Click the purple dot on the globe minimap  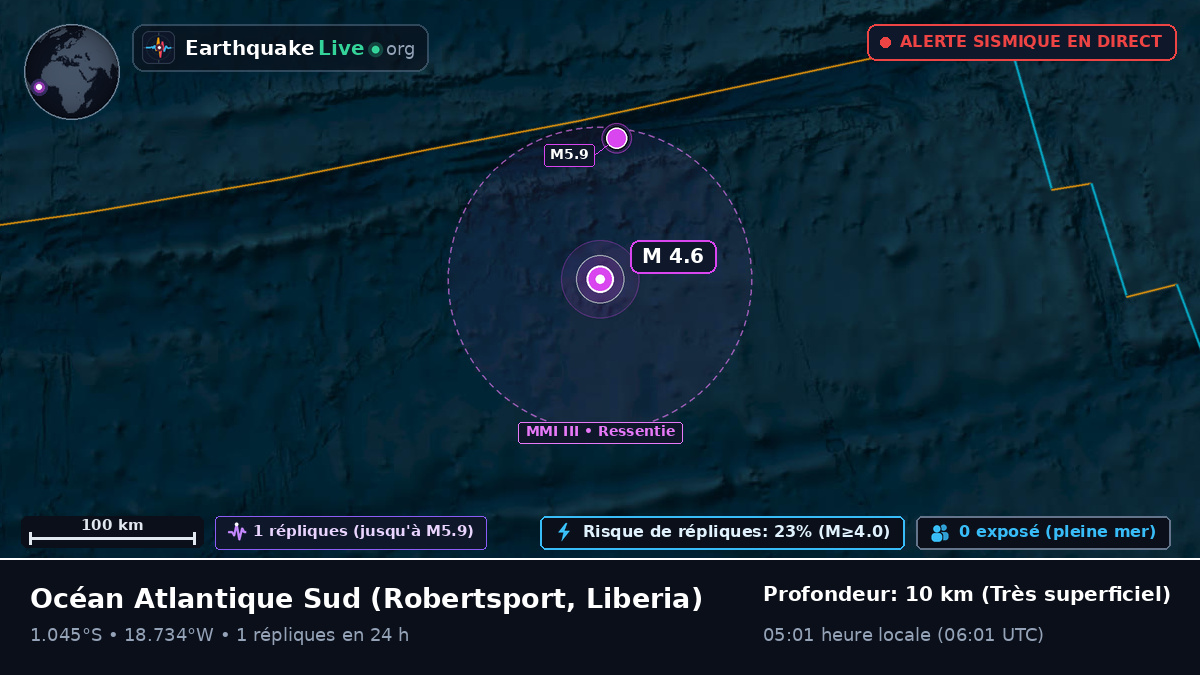click(x=39, y=87)
